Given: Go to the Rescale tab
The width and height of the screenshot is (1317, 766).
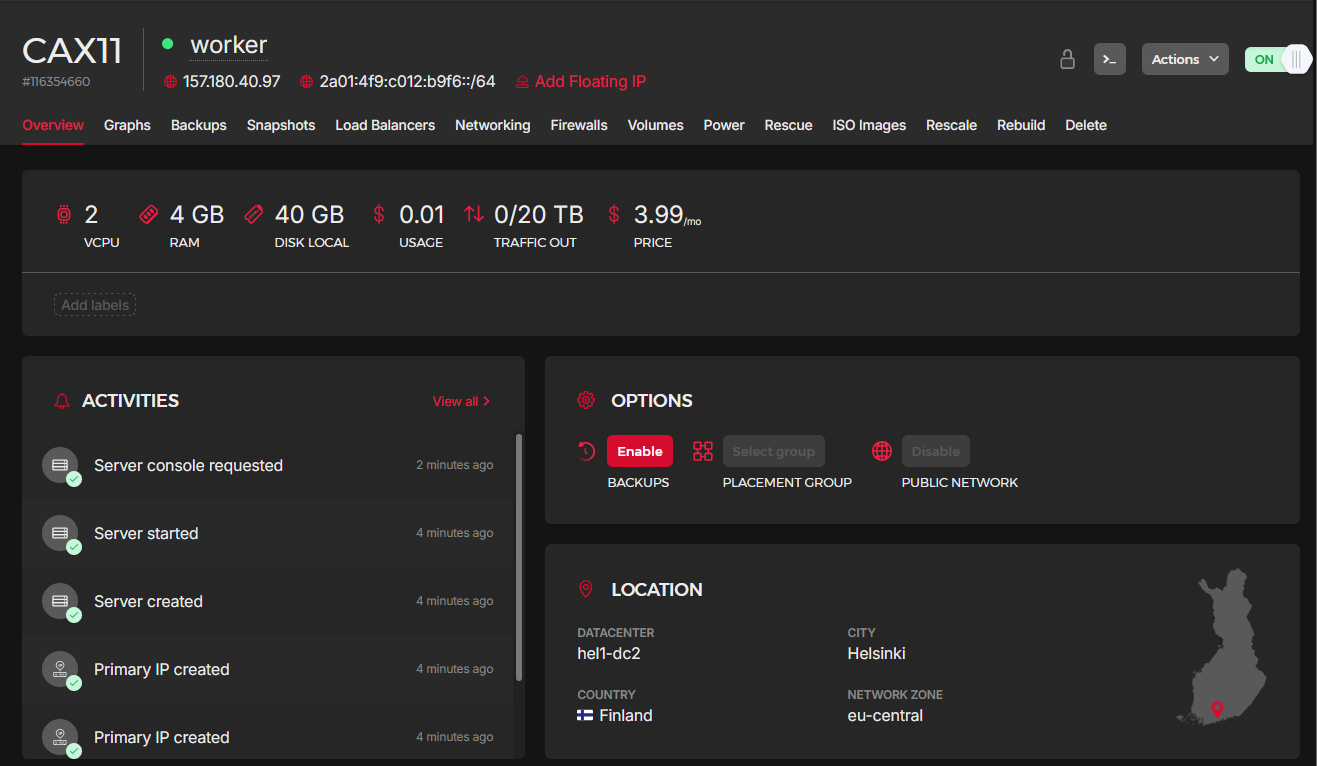Looking at the screenshot, I should [951, 125].
